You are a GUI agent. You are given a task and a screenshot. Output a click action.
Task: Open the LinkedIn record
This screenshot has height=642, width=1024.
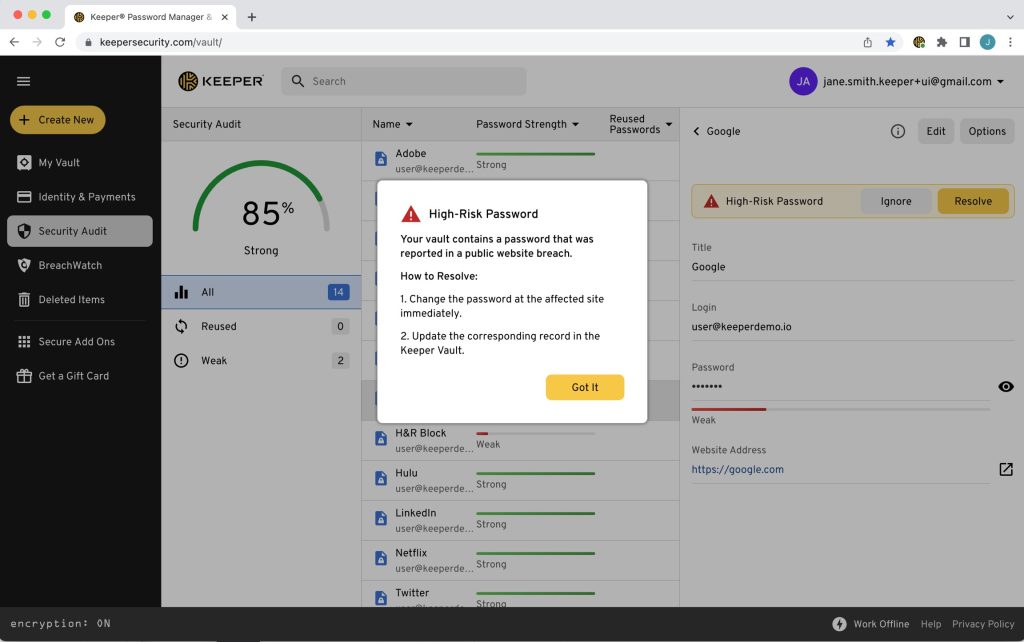[x=520, y=521]
